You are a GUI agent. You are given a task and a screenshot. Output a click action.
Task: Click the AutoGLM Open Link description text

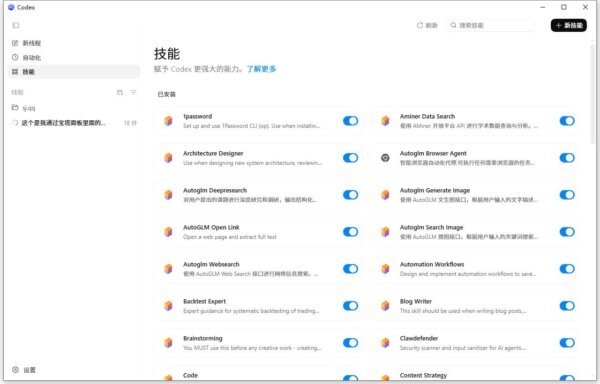[x=230, y=237]
